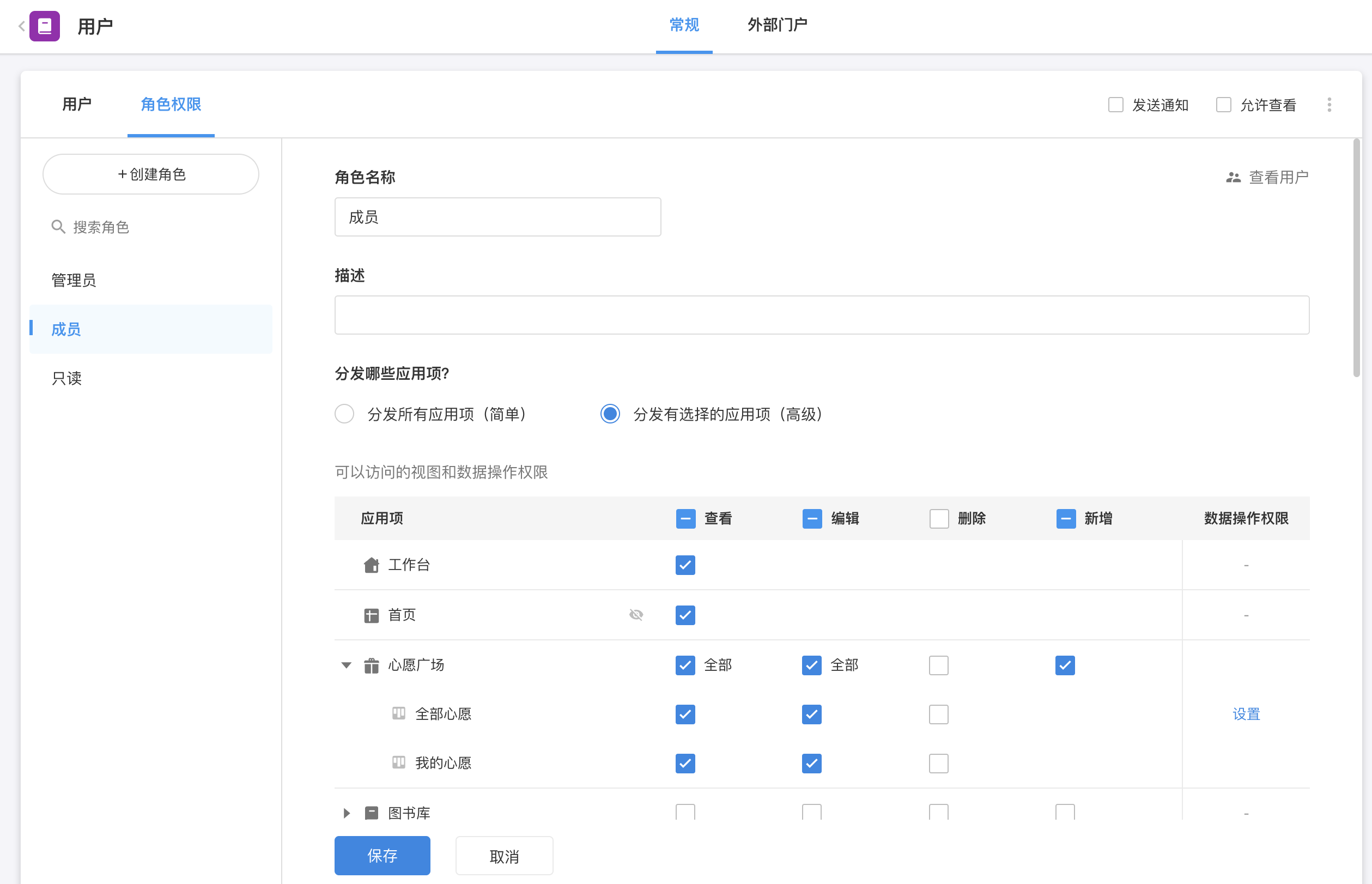Click the search magnifier icon

(58, 227)
